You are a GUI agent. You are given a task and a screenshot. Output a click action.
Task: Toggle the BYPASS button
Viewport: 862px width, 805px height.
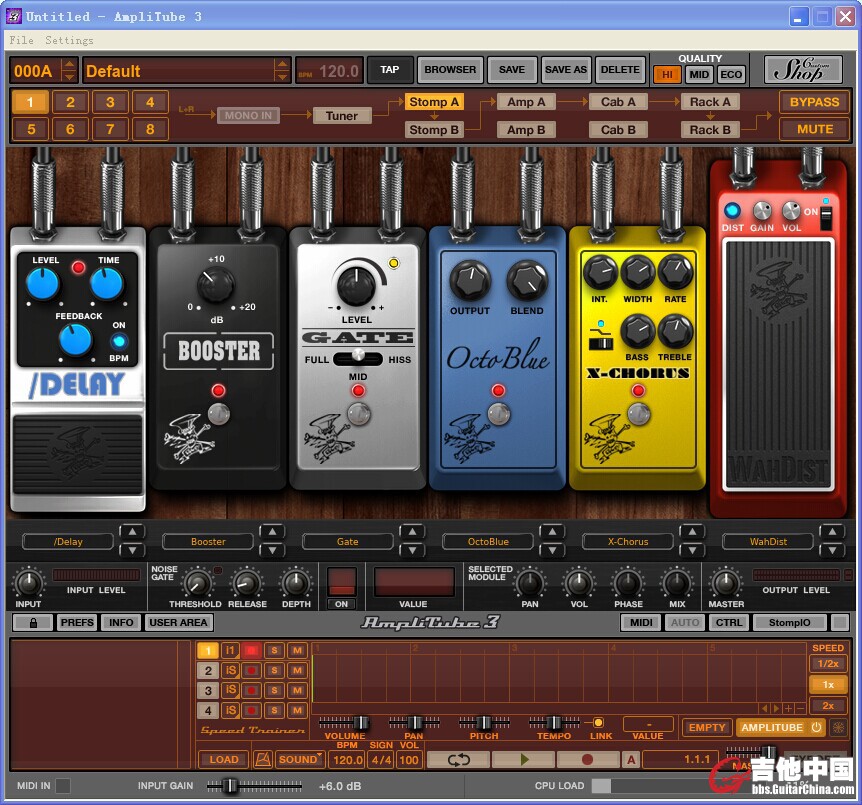(x=814, y=102)
